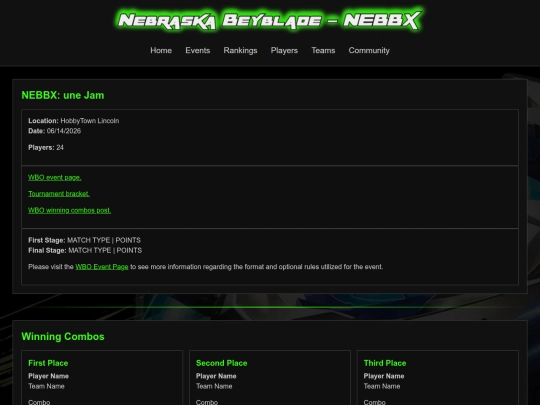The image size is (540, 405).
Task: Click the Final Stage match type line
Action: tap(85, 250)
